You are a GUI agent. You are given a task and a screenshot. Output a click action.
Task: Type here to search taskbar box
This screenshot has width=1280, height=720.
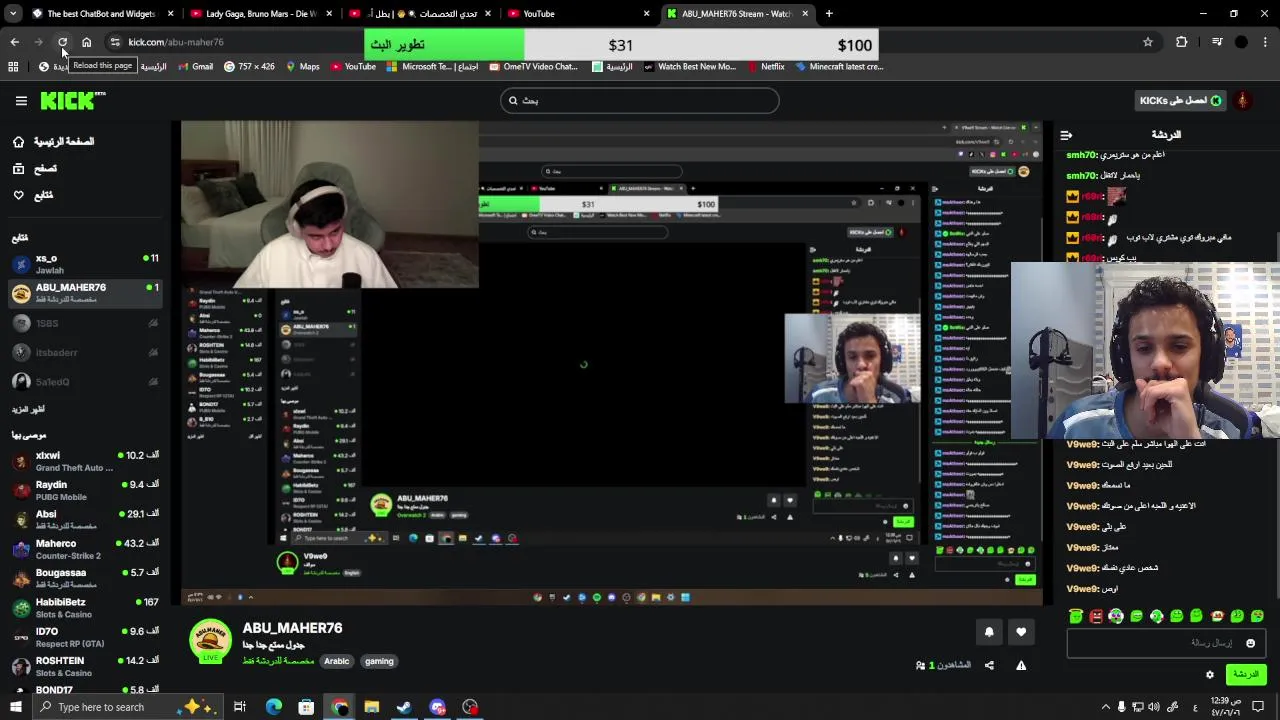[130, 707]
